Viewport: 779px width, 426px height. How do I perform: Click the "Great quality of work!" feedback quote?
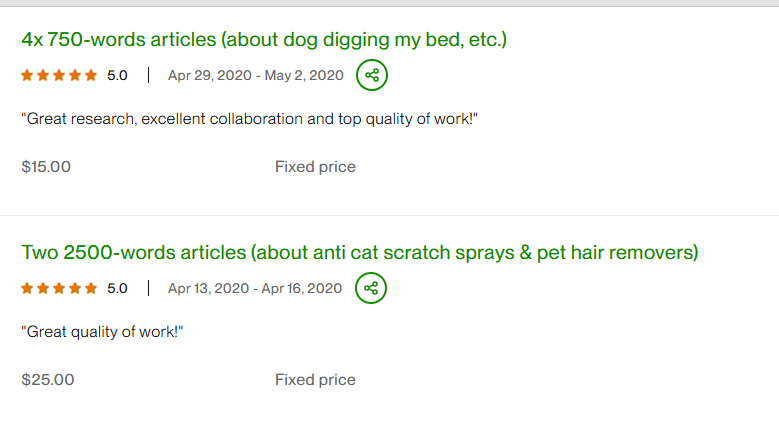coord(102,332)
